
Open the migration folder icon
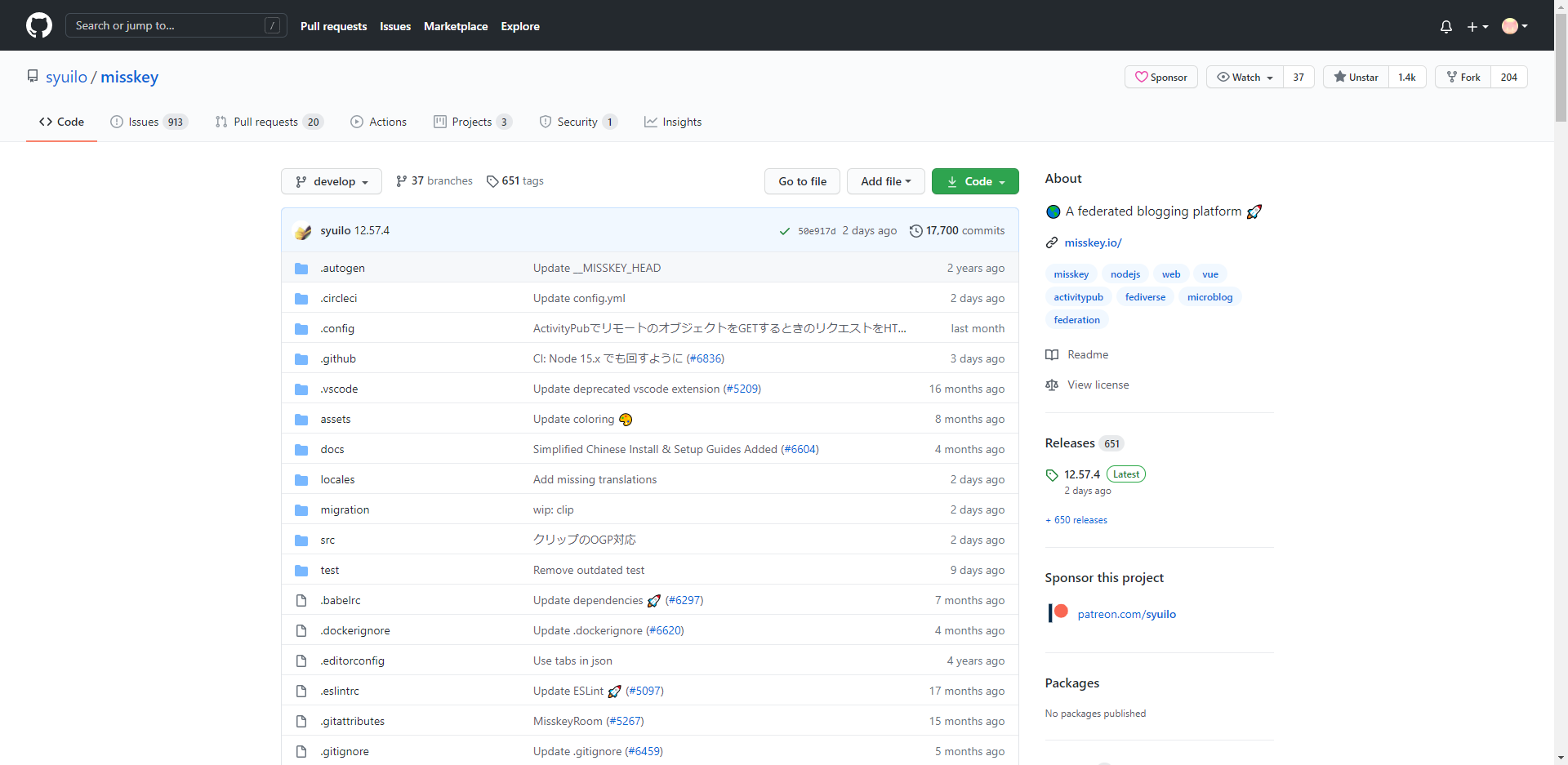[x=301, y=509]
